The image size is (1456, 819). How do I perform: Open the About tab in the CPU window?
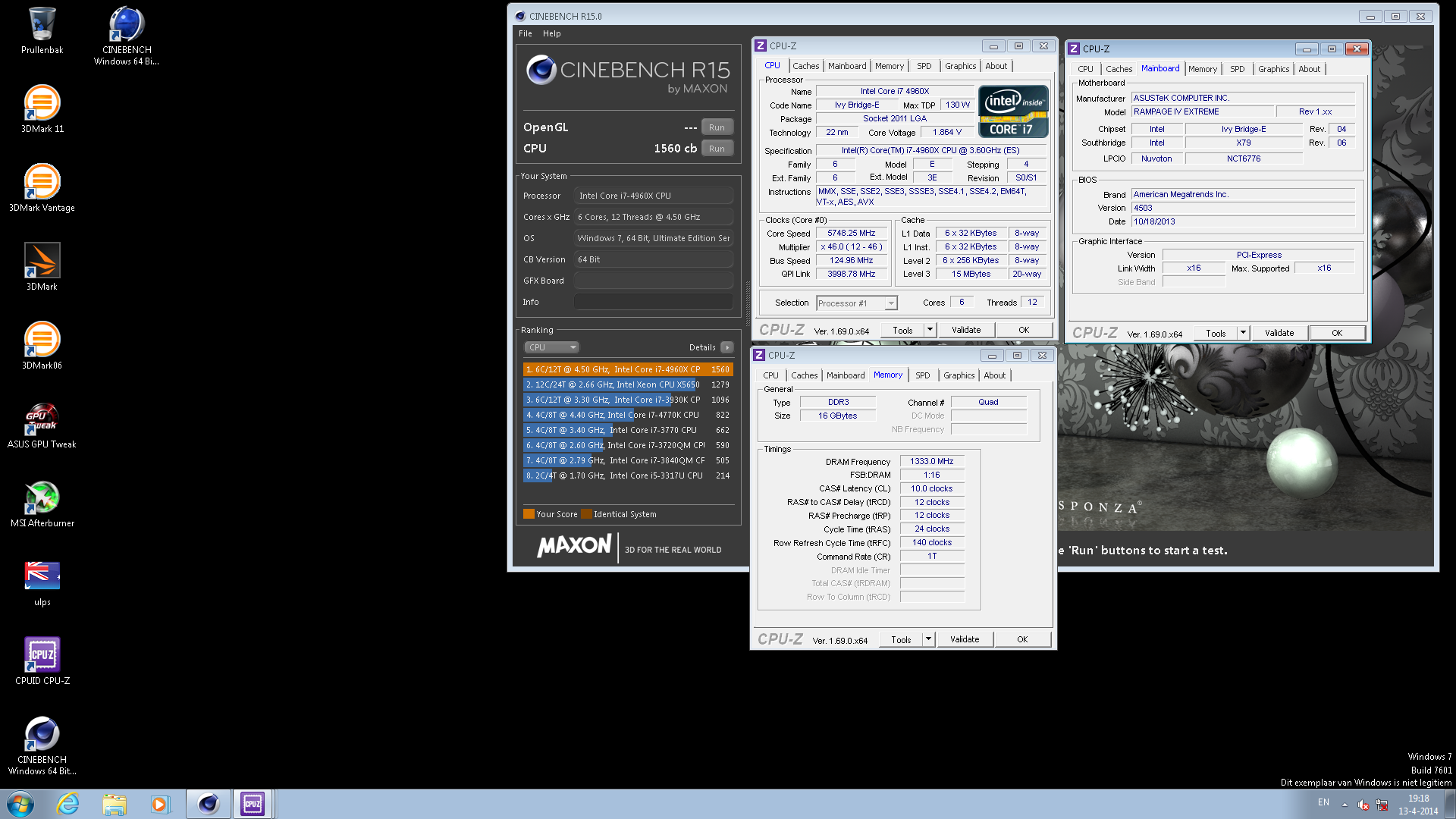(x=996, y=66)
